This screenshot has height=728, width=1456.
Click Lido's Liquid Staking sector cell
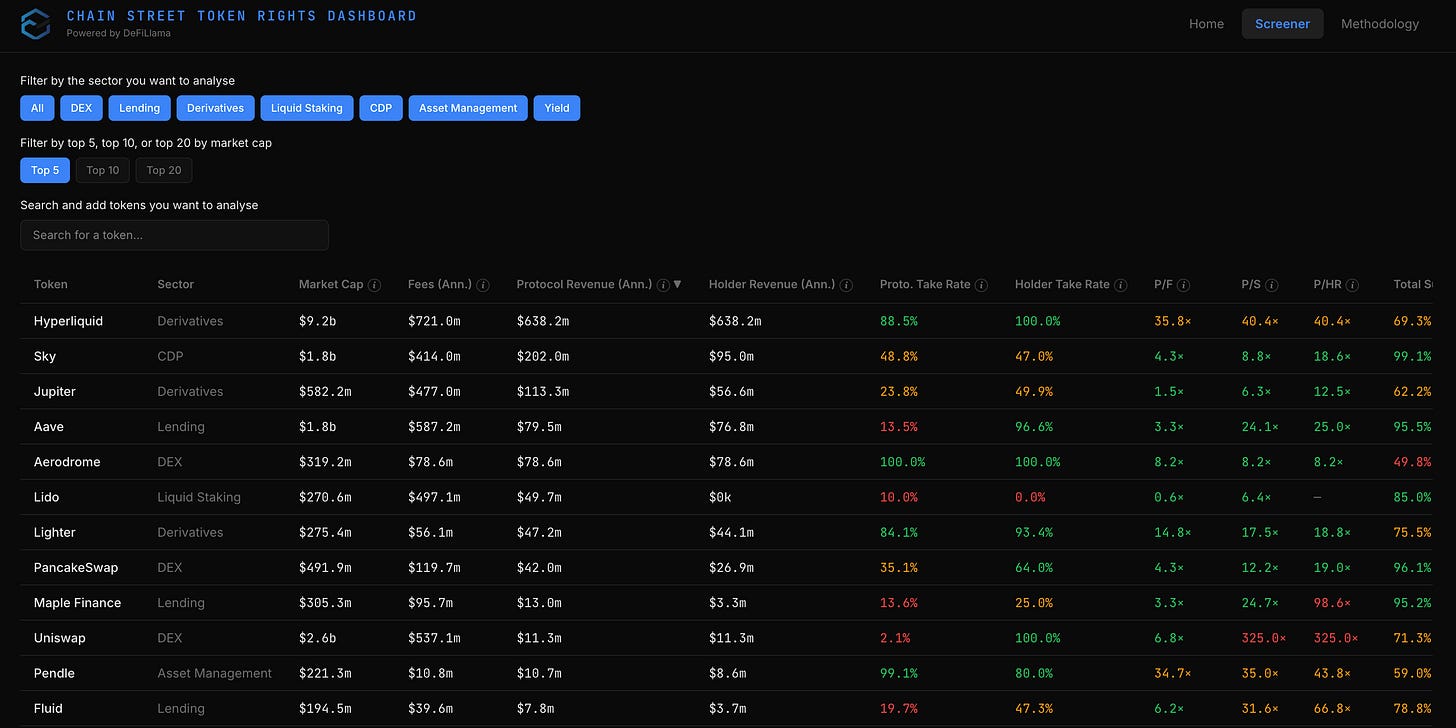[199, 497]
